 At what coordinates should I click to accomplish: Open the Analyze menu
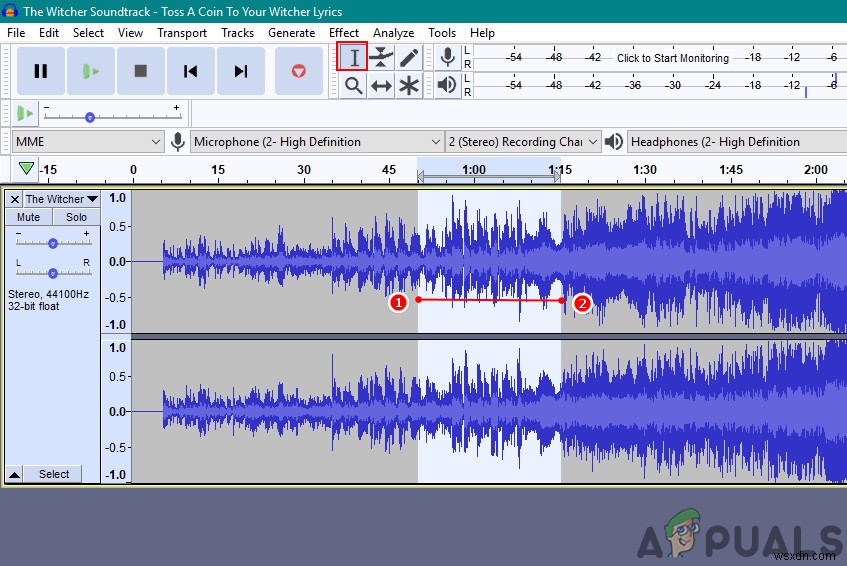393,33
